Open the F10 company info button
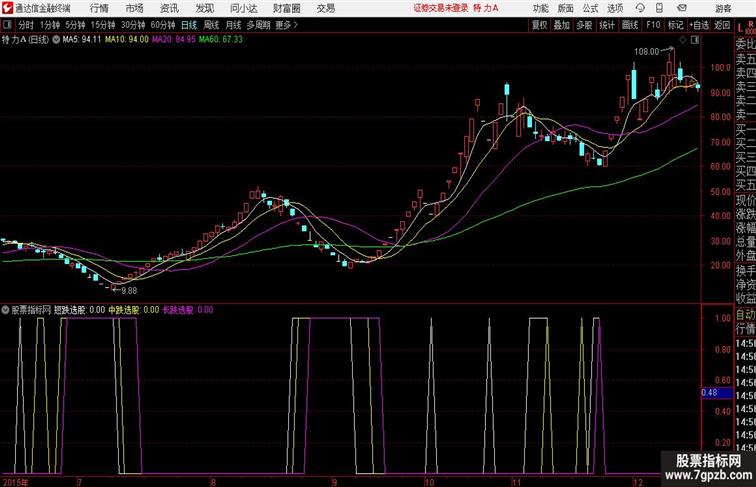This screenshot has height=487, width=756. click(x=653, y=25)
